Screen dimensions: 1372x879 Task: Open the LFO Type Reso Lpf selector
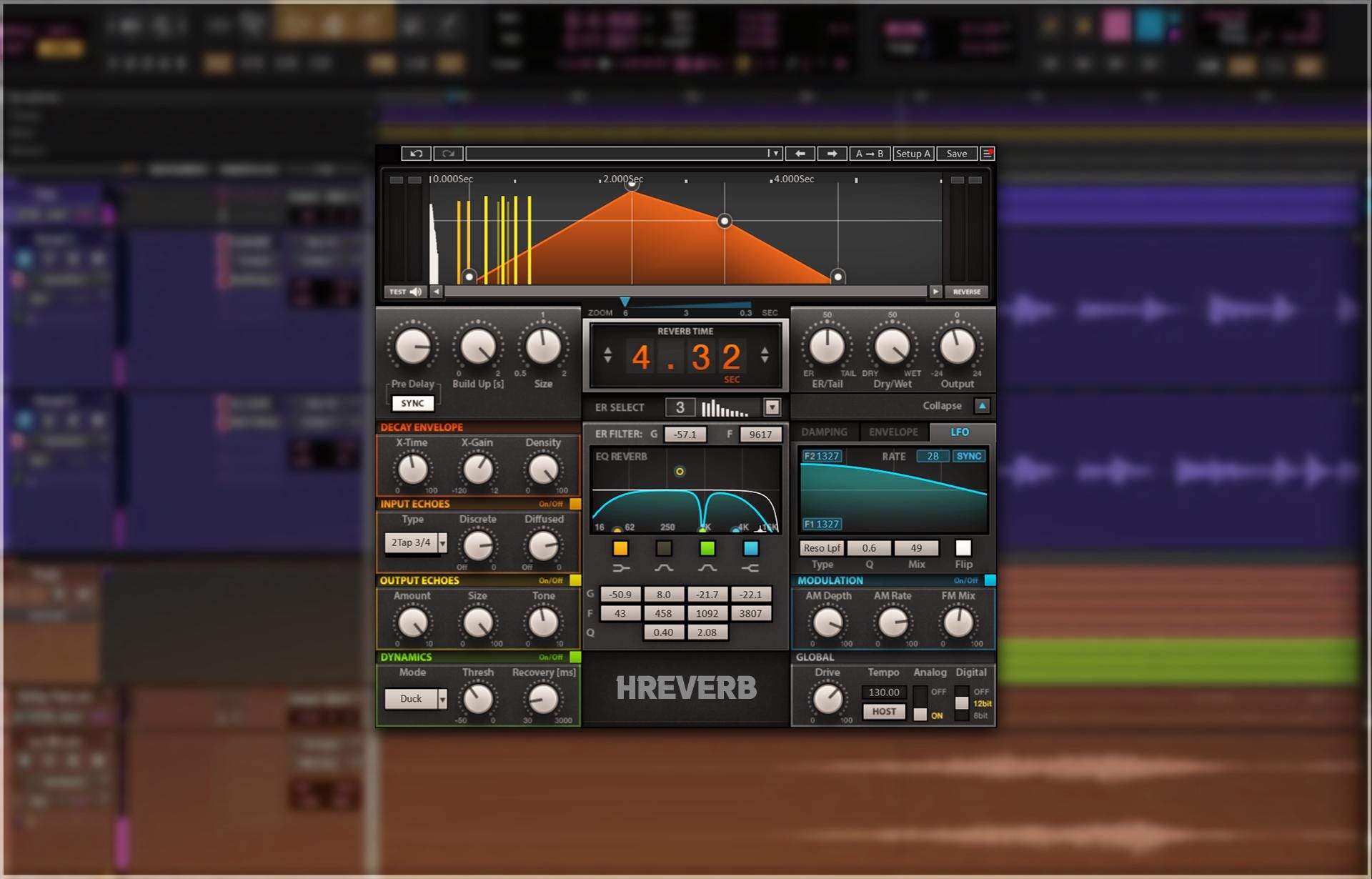point(822,548)
